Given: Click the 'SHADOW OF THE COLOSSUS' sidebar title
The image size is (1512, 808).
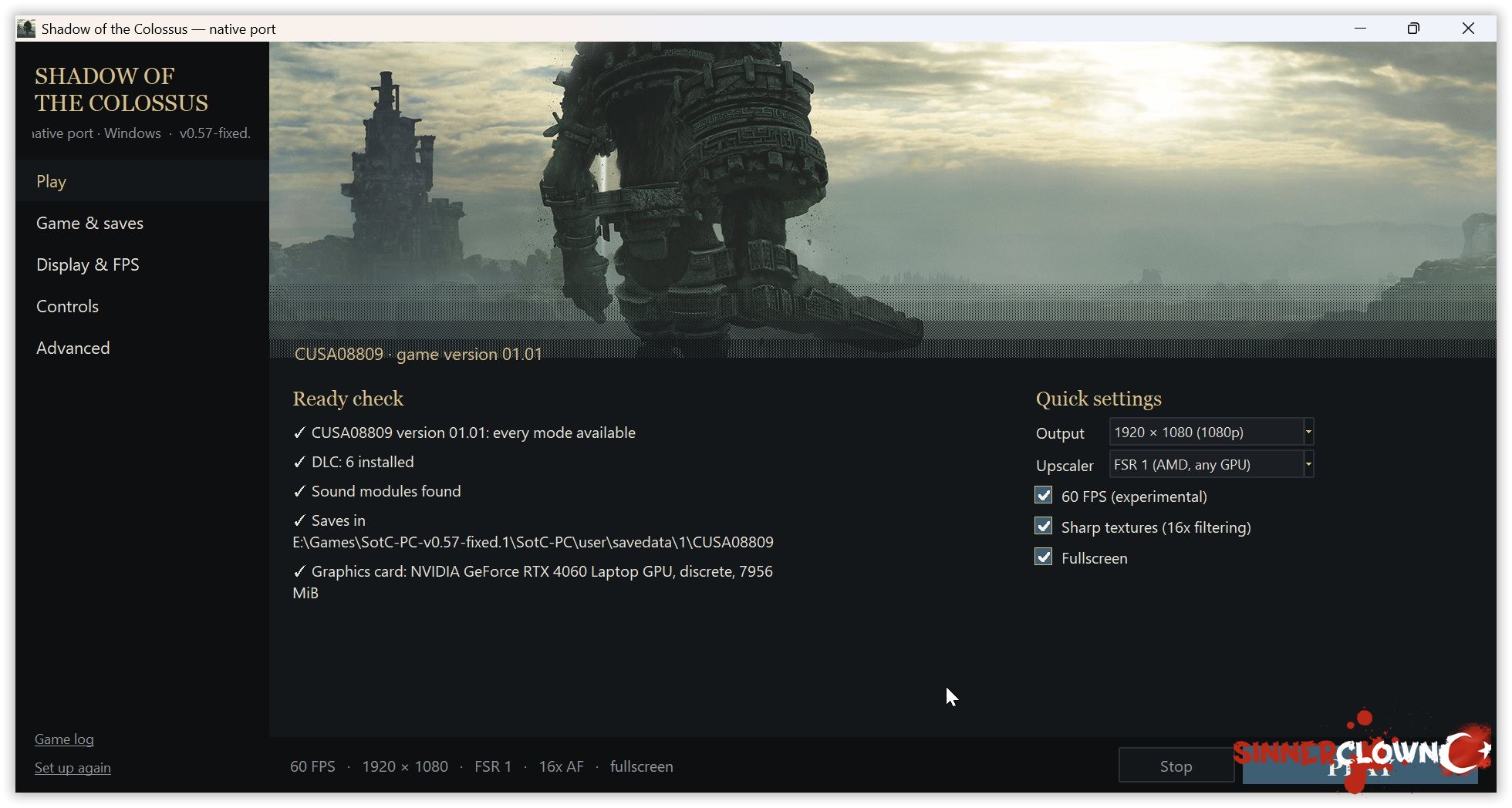Looking at the screenshot, I should click(x=121, y=89).
